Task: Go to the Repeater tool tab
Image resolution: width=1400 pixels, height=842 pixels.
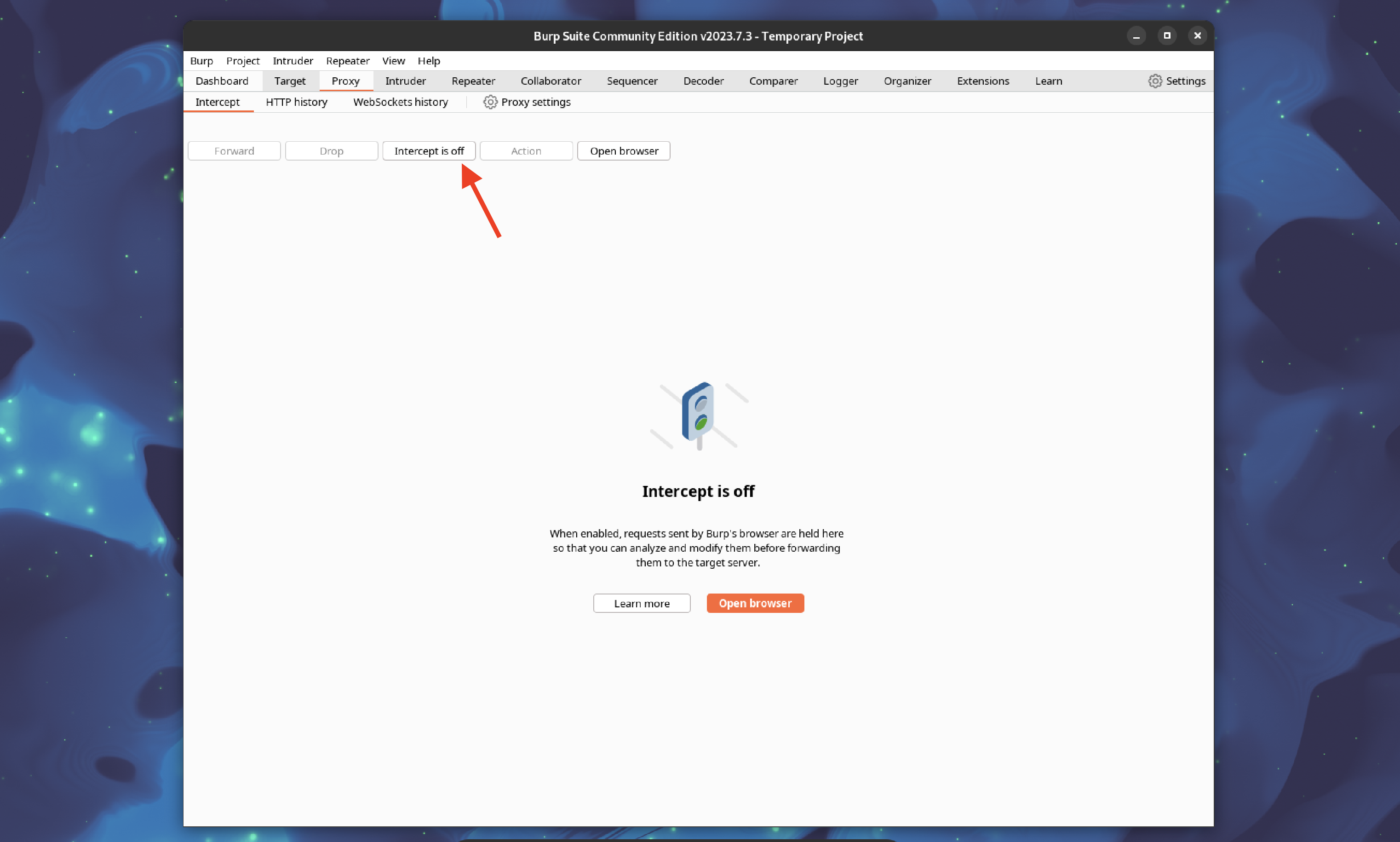Action: pyautogui.click(x=473, y=81)
